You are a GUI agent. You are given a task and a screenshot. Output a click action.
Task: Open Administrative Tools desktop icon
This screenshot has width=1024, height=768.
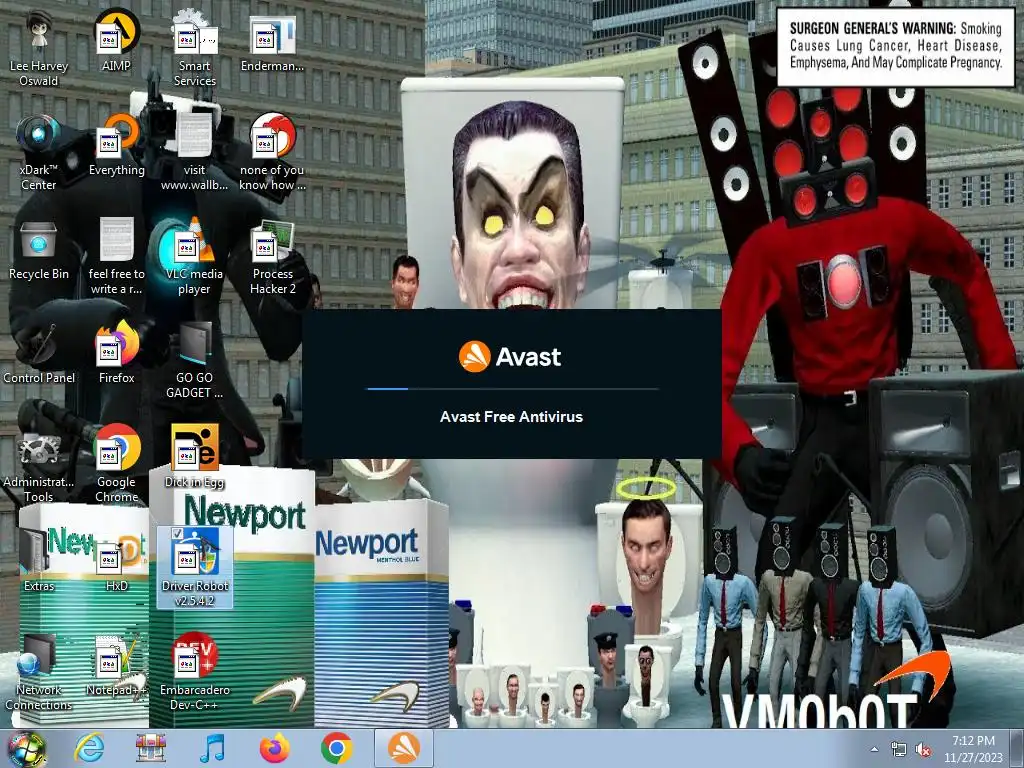[39, 464]
